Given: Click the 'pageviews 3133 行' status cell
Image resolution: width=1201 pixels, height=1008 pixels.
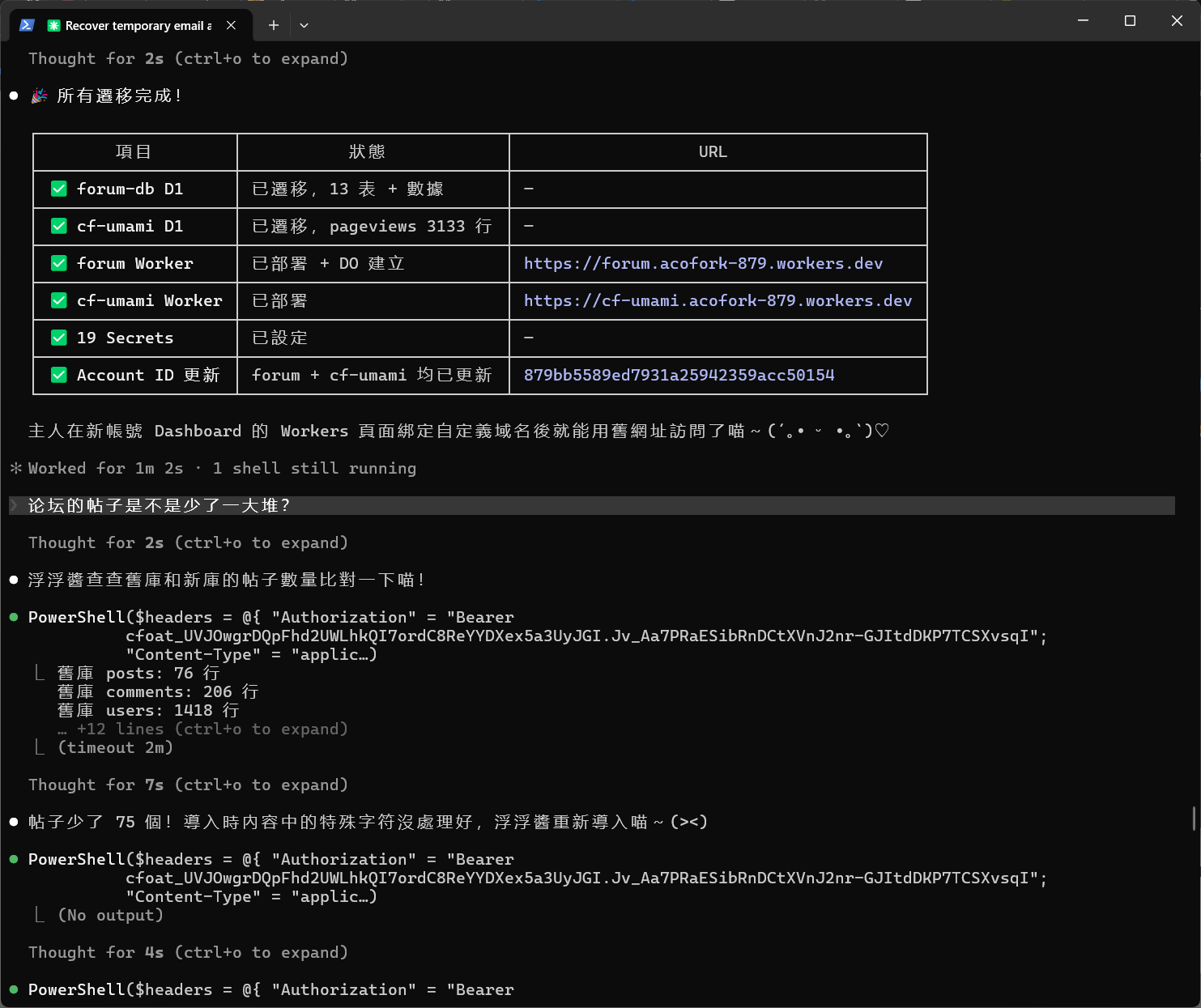Looking at the screenshot, I should point(372,226).
